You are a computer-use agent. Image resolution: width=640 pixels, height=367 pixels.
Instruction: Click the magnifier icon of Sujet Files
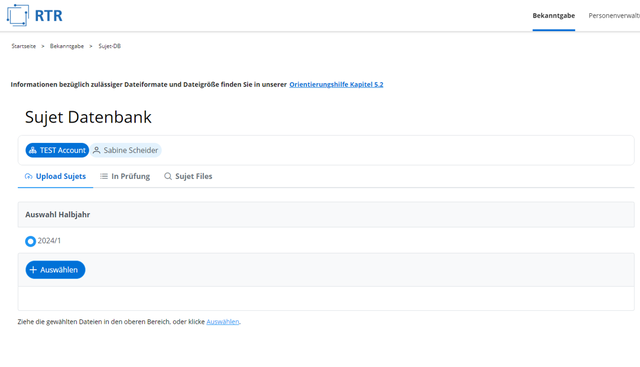[168, 176]
